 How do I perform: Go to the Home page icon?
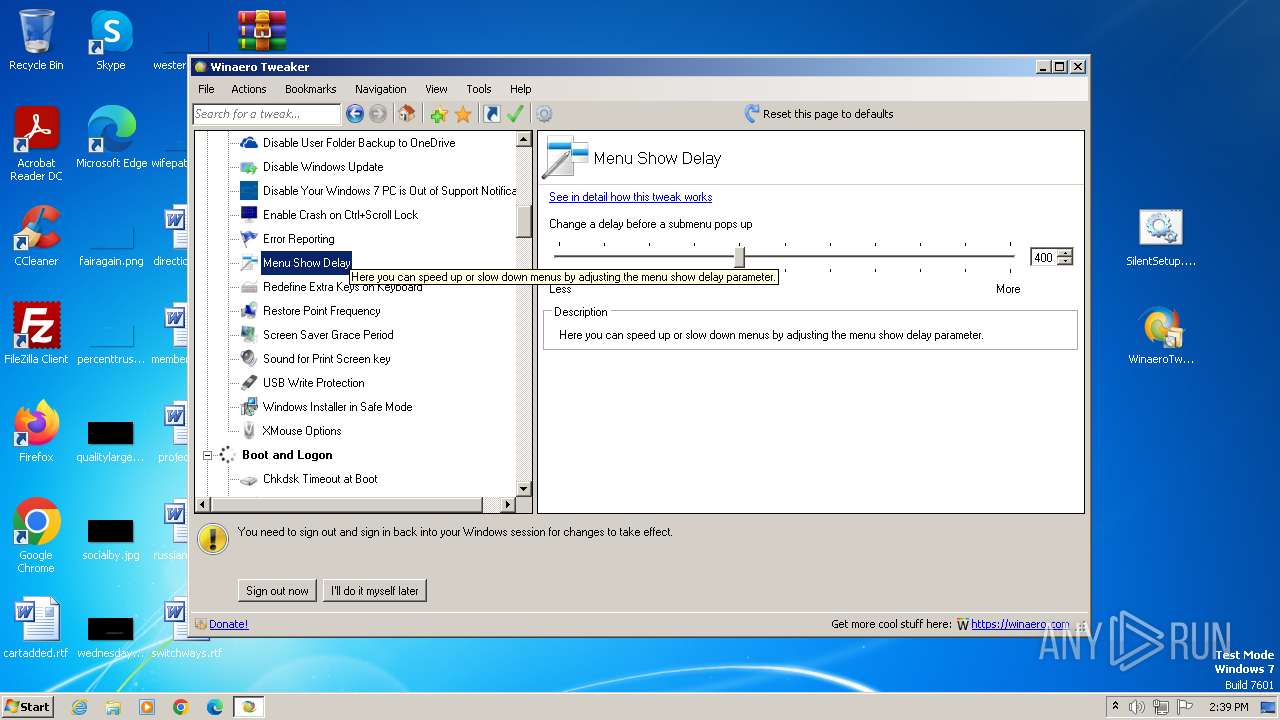[x=406, y=114]
